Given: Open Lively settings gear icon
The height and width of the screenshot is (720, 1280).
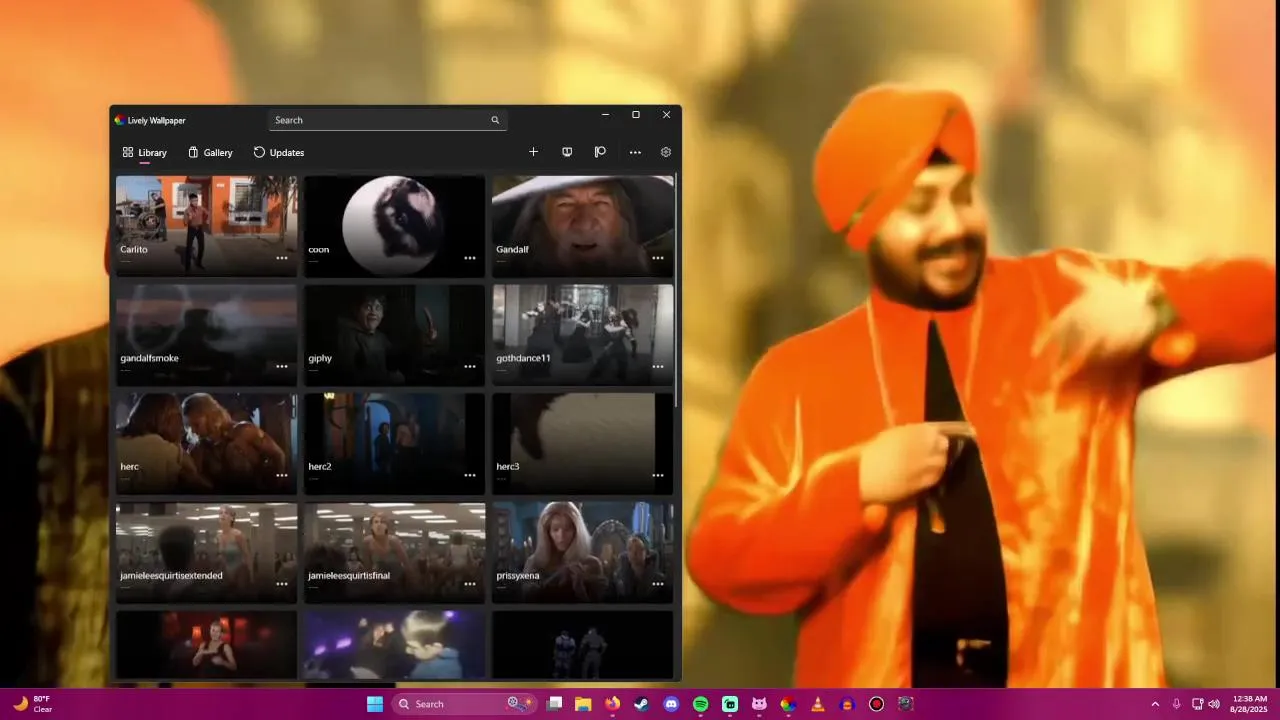Looking at the screenshot, I should click(x=666, y=152).
